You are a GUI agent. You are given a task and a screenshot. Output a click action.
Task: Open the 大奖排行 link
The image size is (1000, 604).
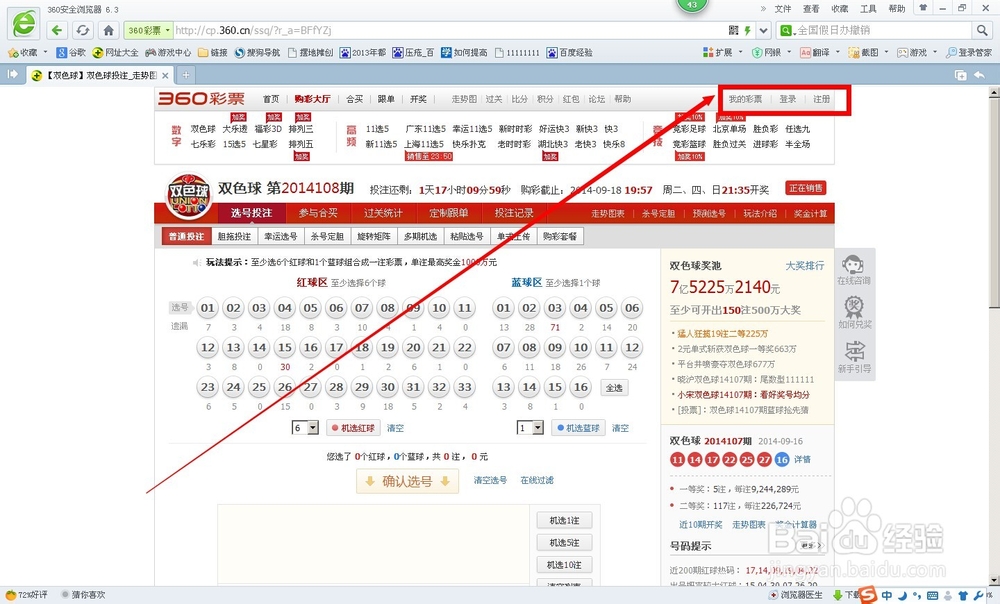[805, 265]
